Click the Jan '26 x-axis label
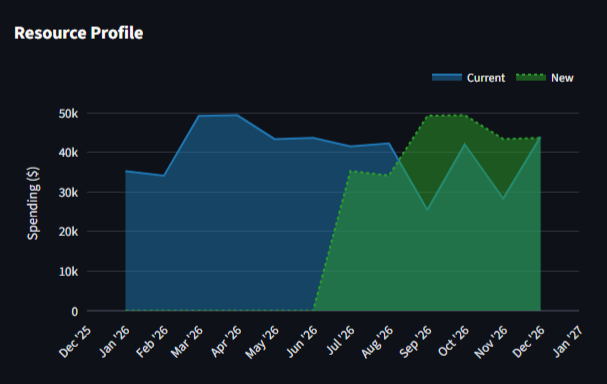This screenshot has height=384, width=607. [114, 341]
